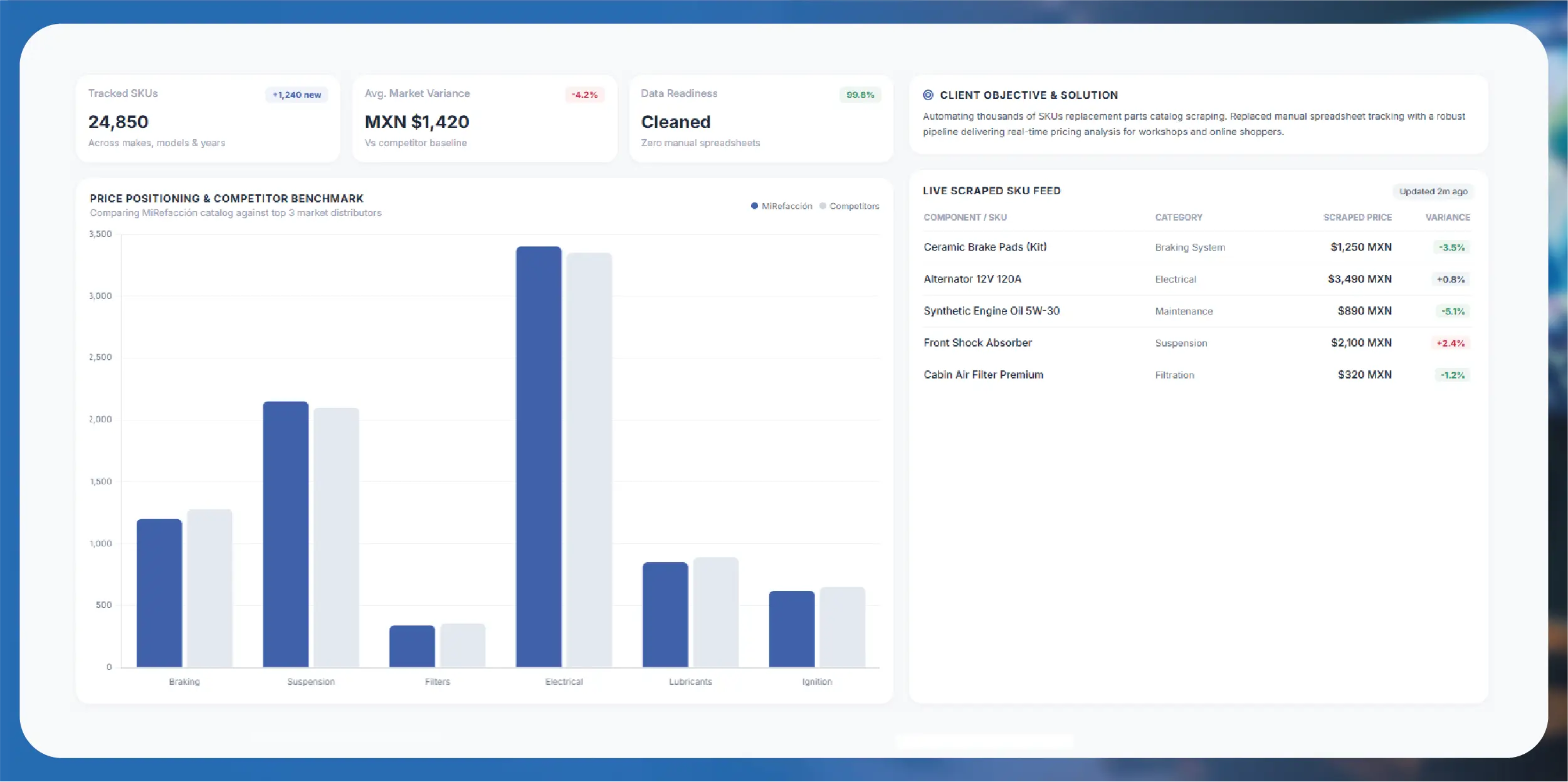Click the 'SCRAPED PRICE' column header
Viewport: 1568px width, 782px height.
point(1357,217)
